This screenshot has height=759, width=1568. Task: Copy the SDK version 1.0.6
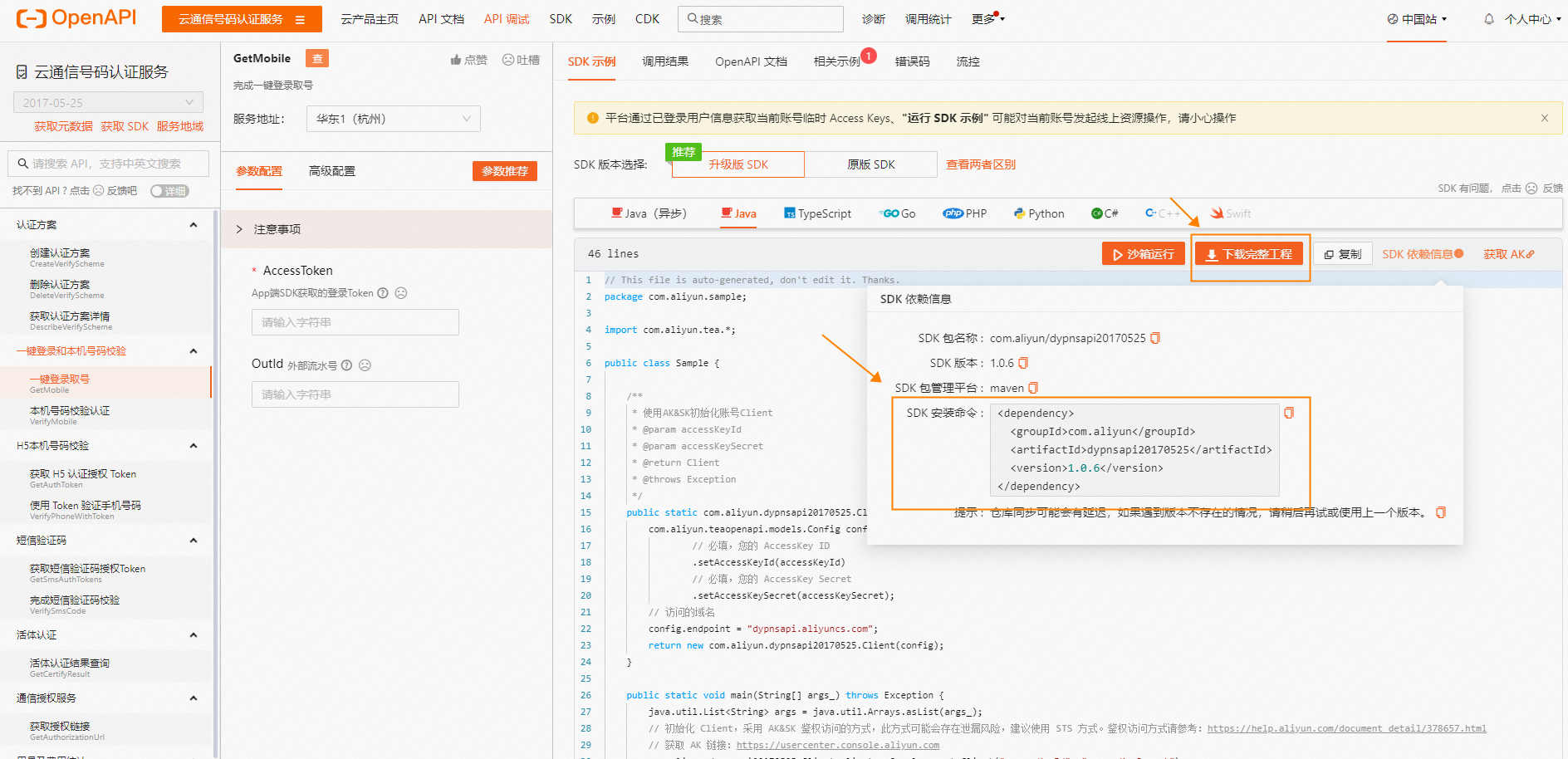tap(1023, 363)
